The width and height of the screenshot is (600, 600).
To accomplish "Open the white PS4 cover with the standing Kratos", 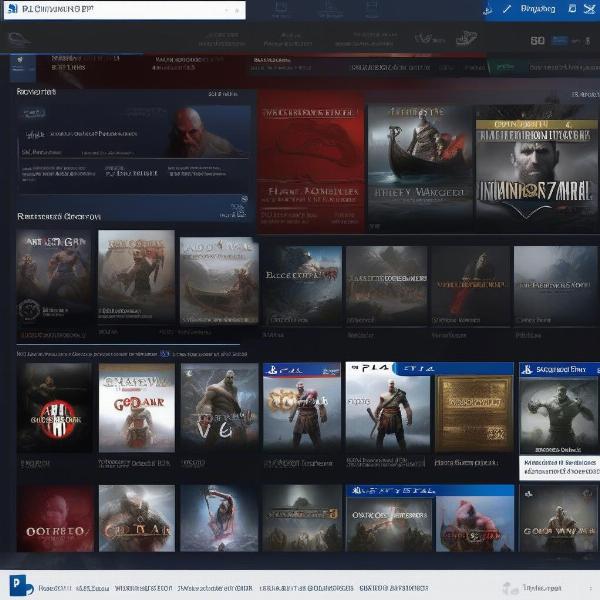I will tap(388, 407).
